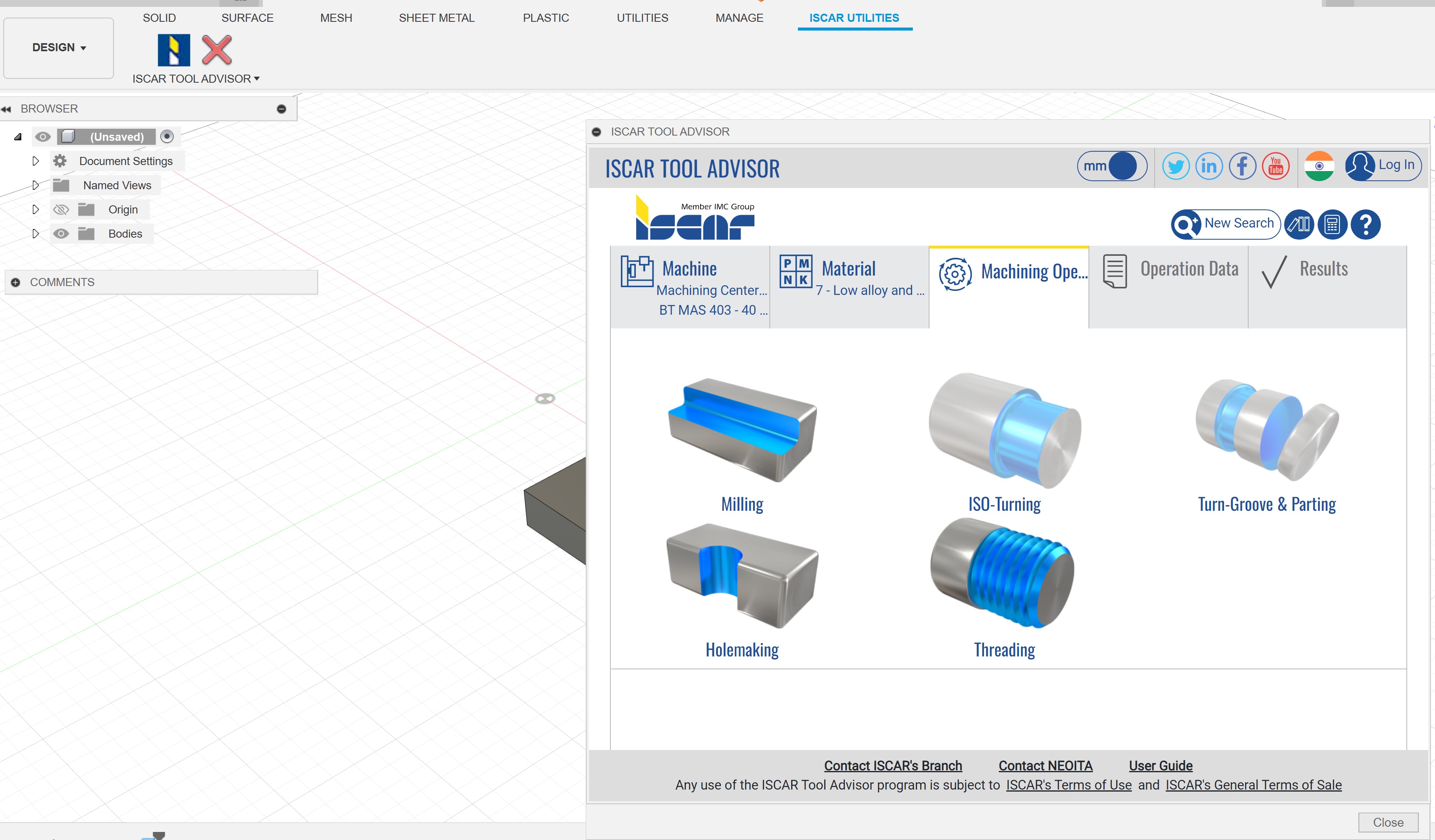Open ISCAR YouTube channel icon
This screenshot has height=840, width=1435.
coord(1276,166)
